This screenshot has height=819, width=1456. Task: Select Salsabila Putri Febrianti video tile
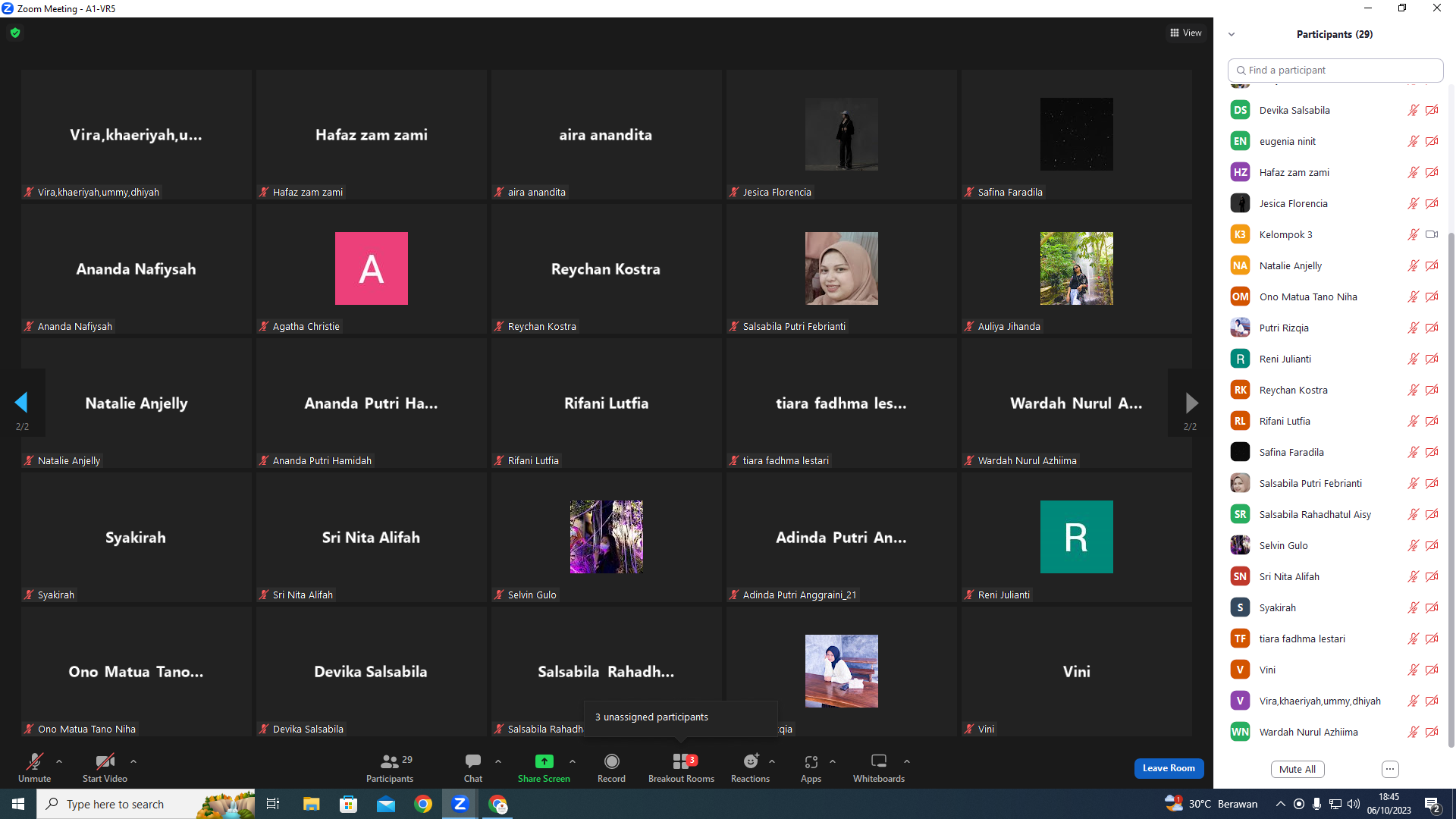[x=842, y=268]
